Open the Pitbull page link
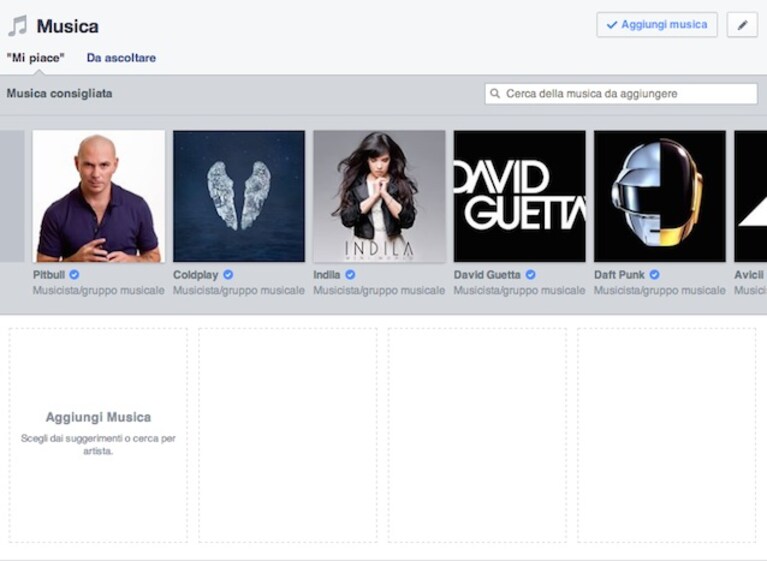The image size is (767, 561). coord(48,275)
